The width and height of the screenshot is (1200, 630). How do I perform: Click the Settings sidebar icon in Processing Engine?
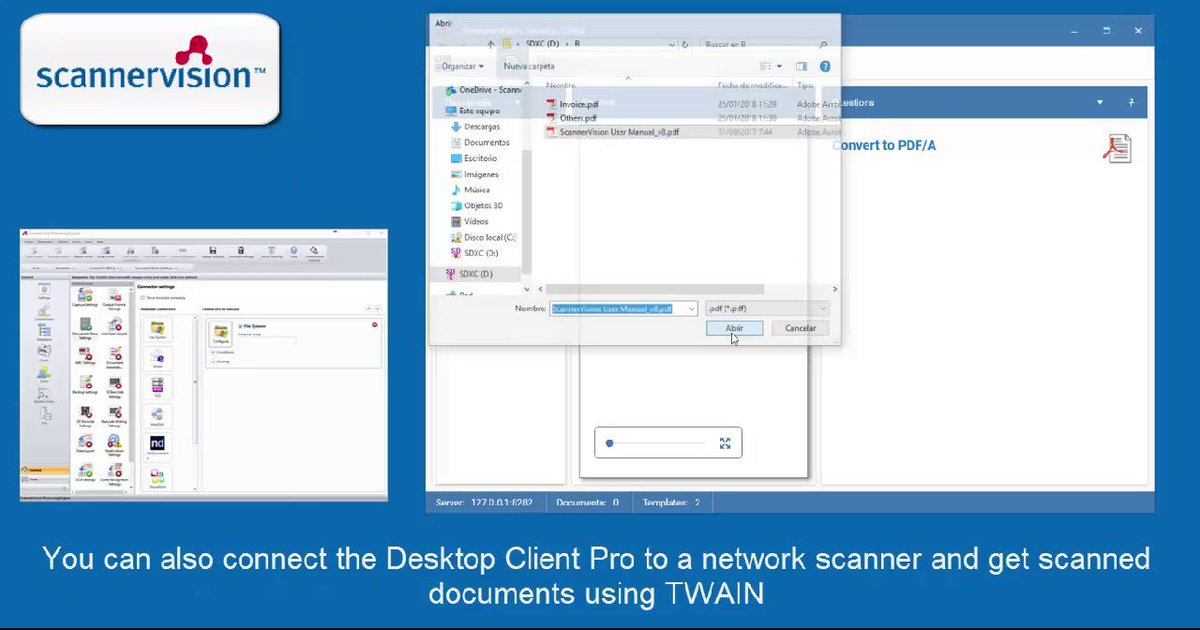(44, 293)
